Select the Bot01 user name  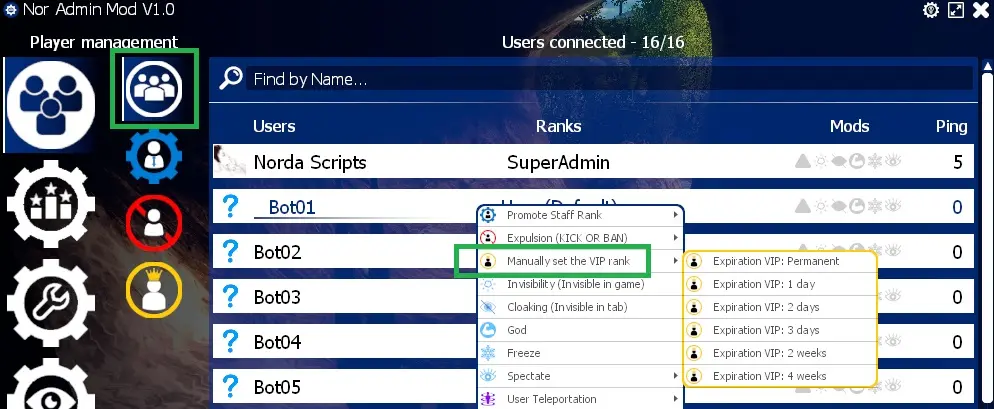pos(292,207)
